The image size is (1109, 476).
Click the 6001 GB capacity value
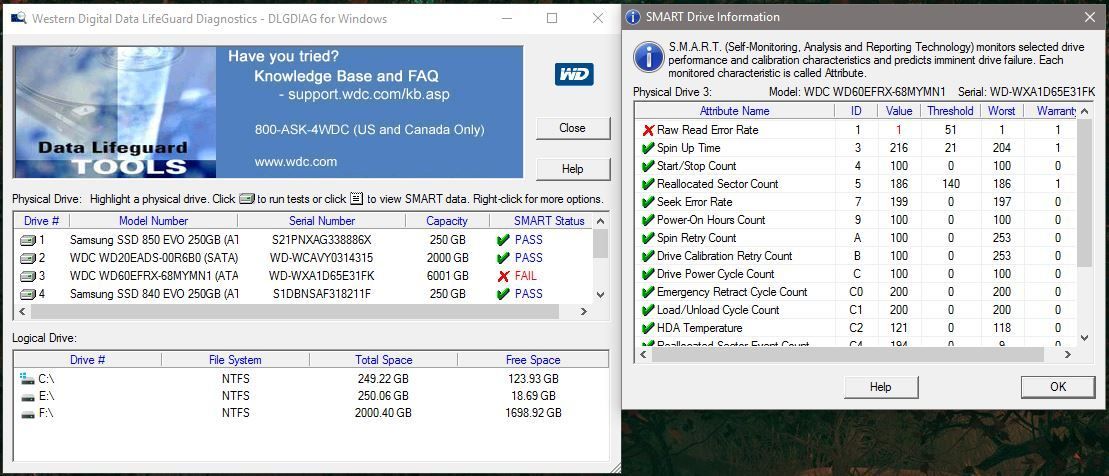[448, 276]
